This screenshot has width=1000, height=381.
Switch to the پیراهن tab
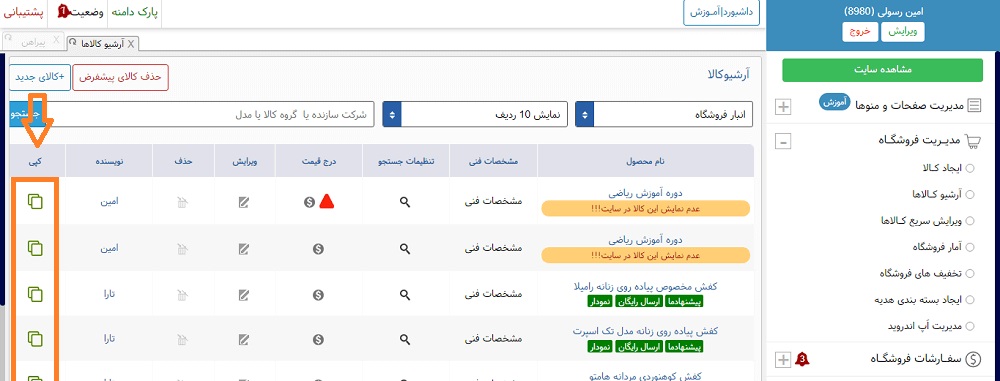[34, 42]
